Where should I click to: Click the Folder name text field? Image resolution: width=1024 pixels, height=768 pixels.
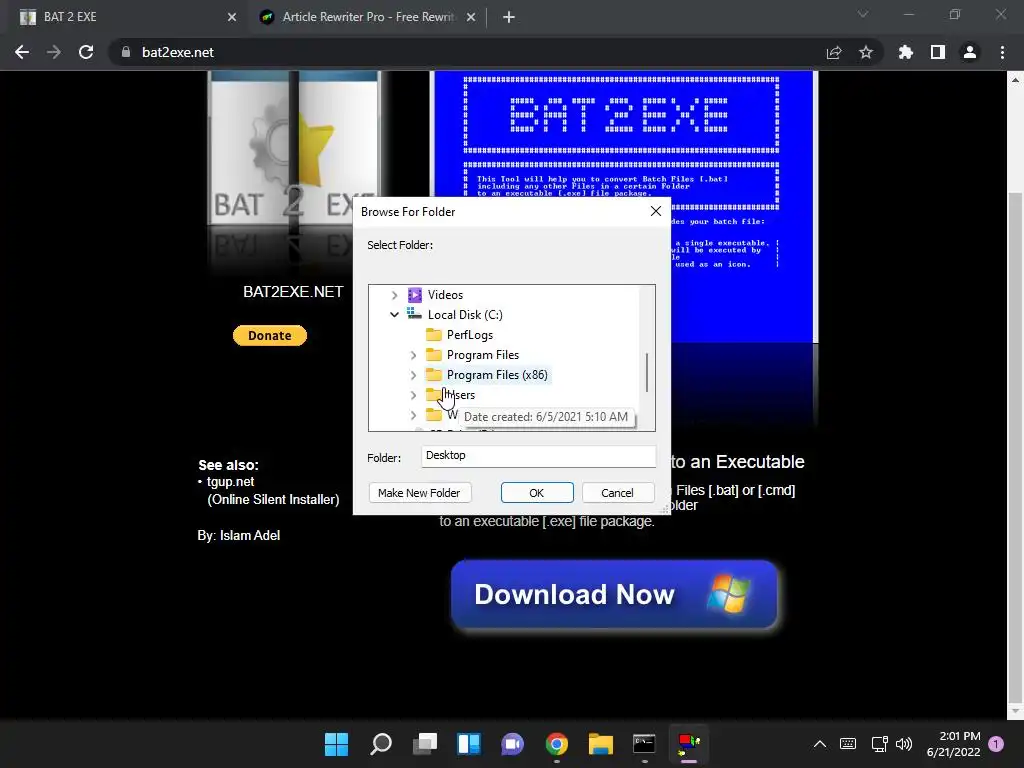point(538,456)
